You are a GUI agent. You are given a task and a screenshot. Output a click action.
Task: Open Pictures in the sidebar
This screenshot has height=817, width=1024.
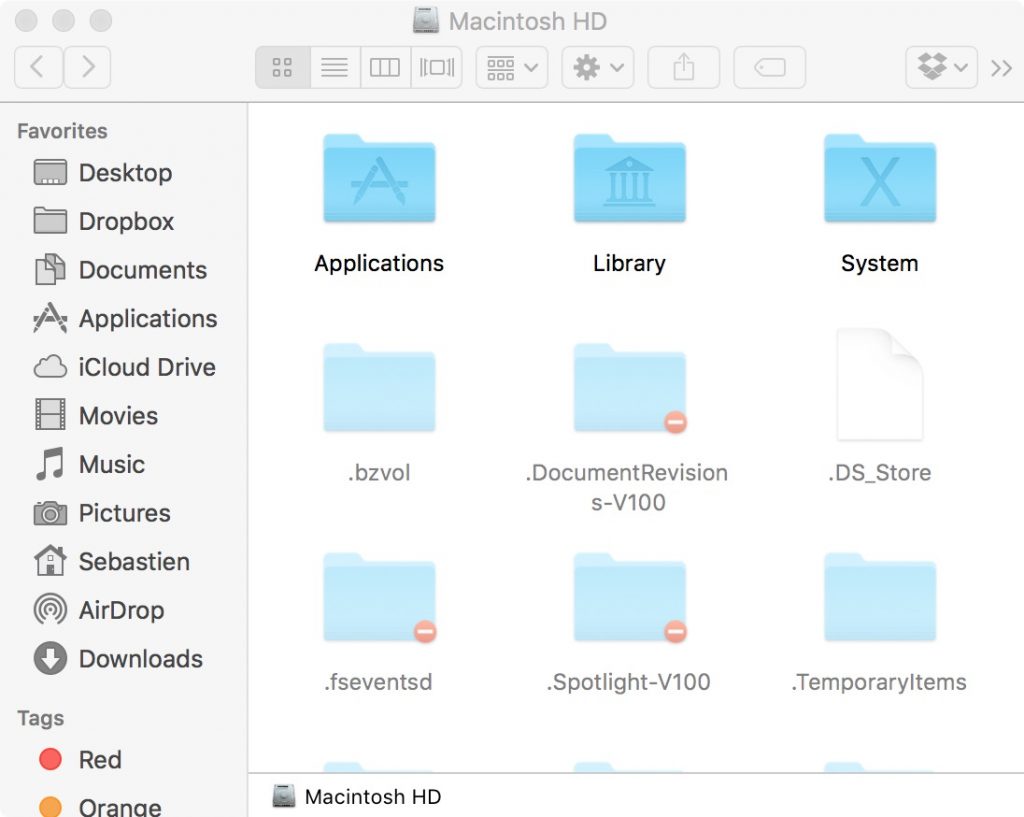click(124, 513)
